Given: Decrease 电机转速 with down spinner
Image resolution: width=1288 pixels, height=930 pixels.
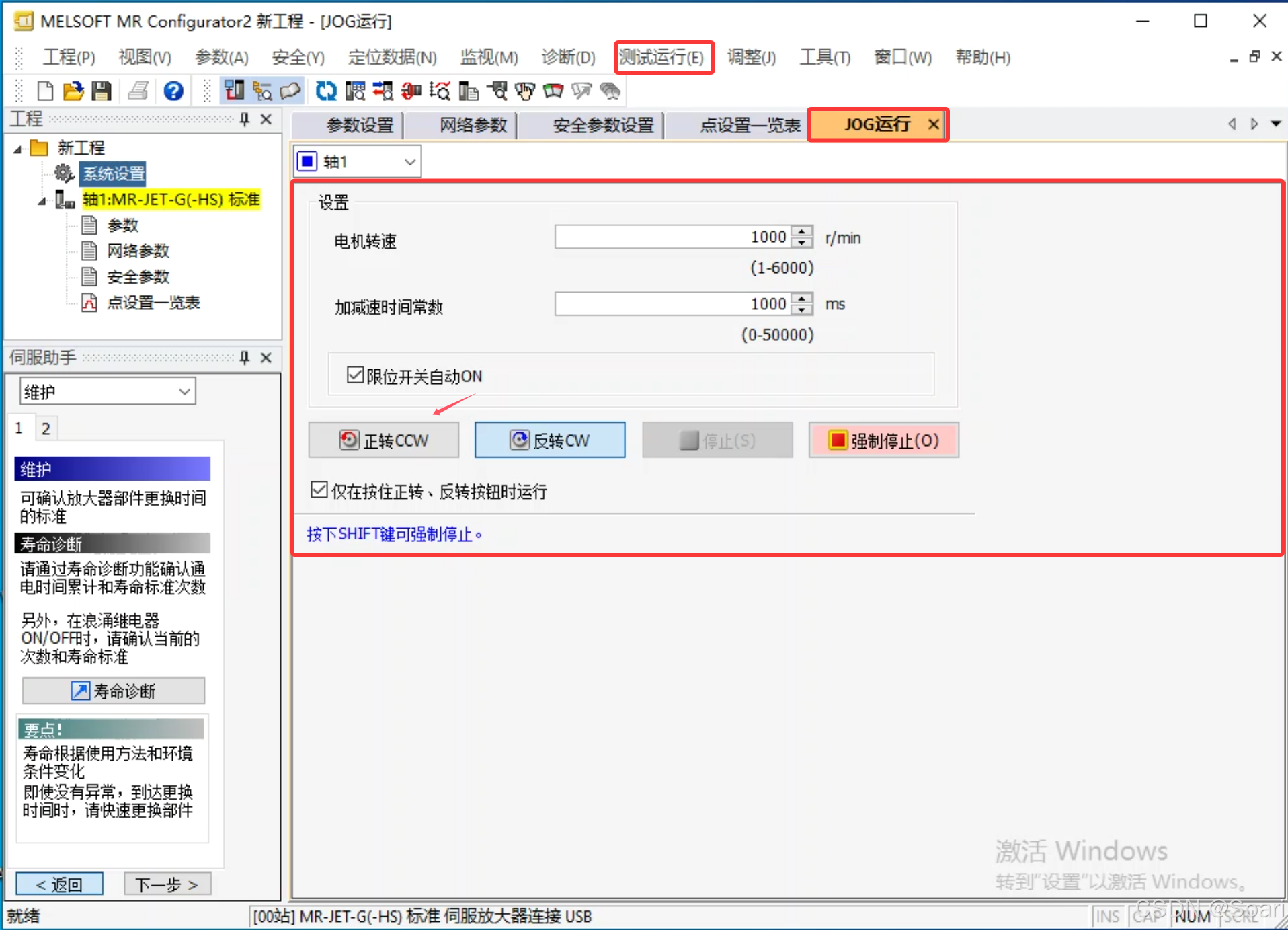Looking at the screenshot, I should [x=801, y=242].
